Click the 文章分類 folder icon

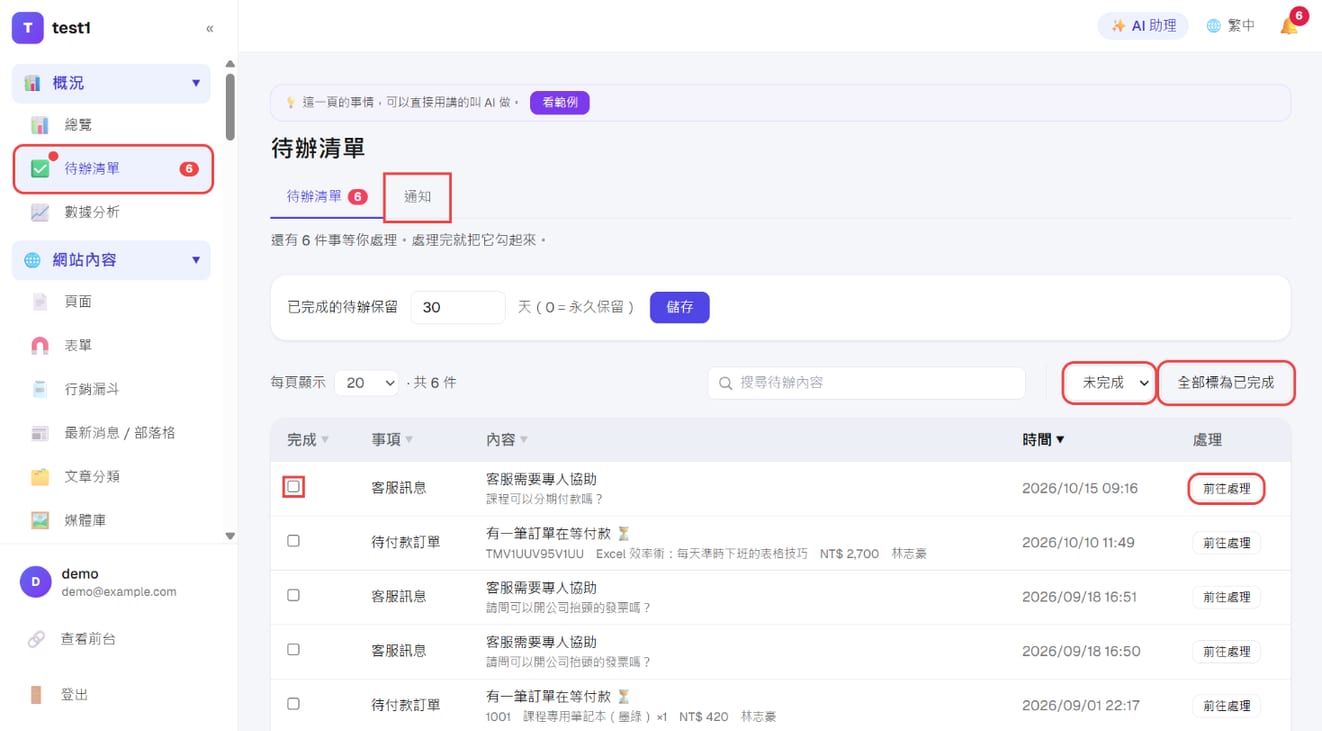tap(40, 477)
